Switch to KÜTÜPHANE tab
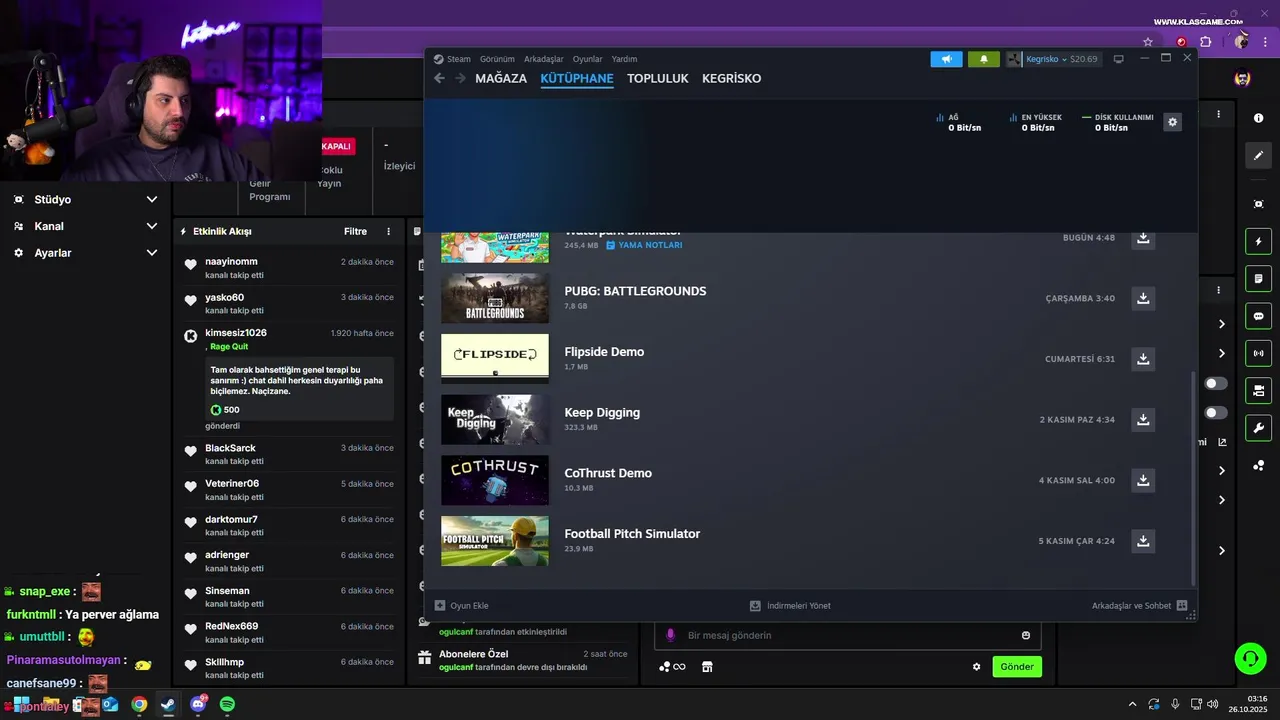The width and height of the screenshot is (1280, 720). [577, 78]
